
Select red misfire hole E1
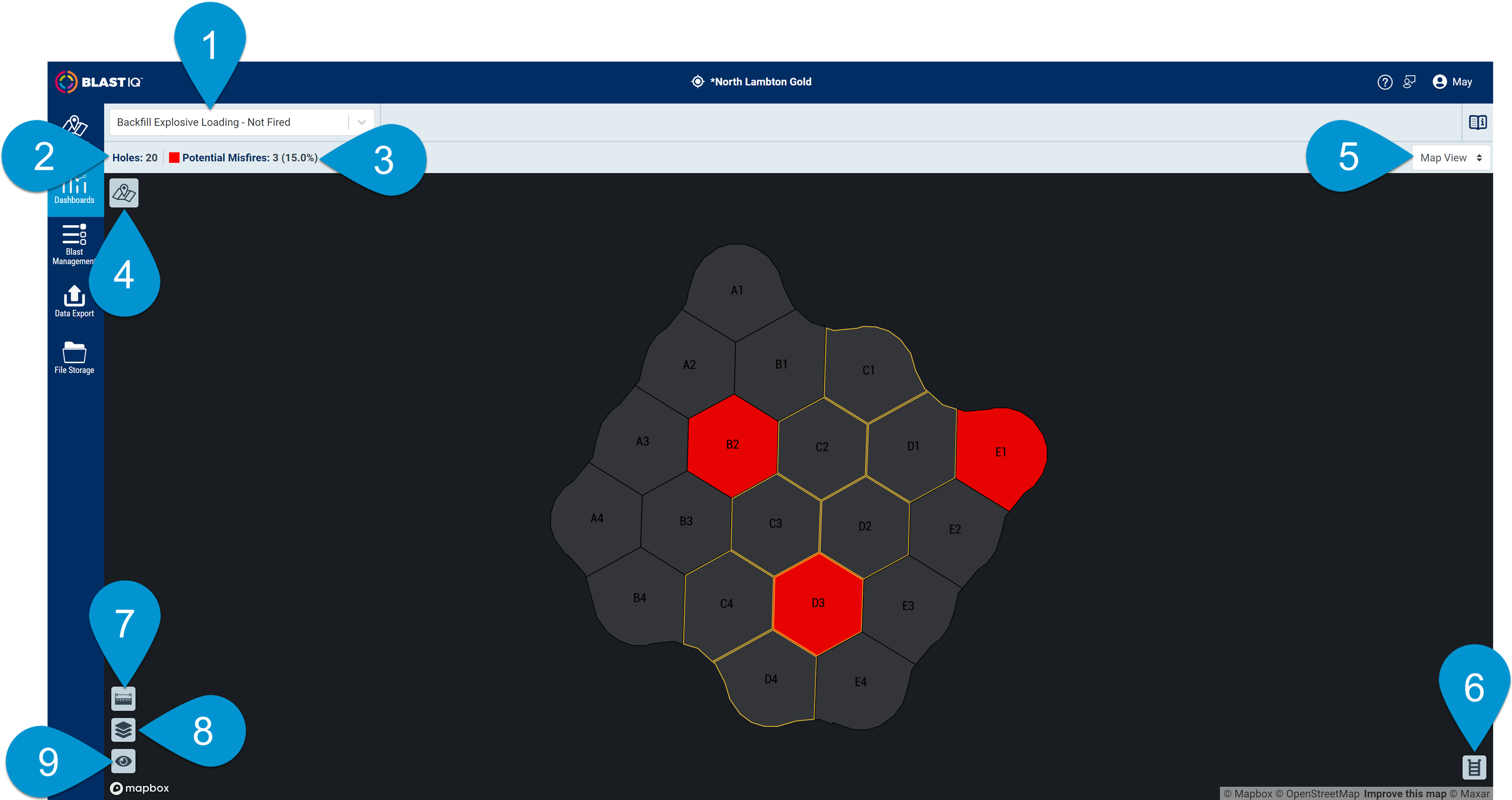pyautogui.click(x=1001, y=453)
